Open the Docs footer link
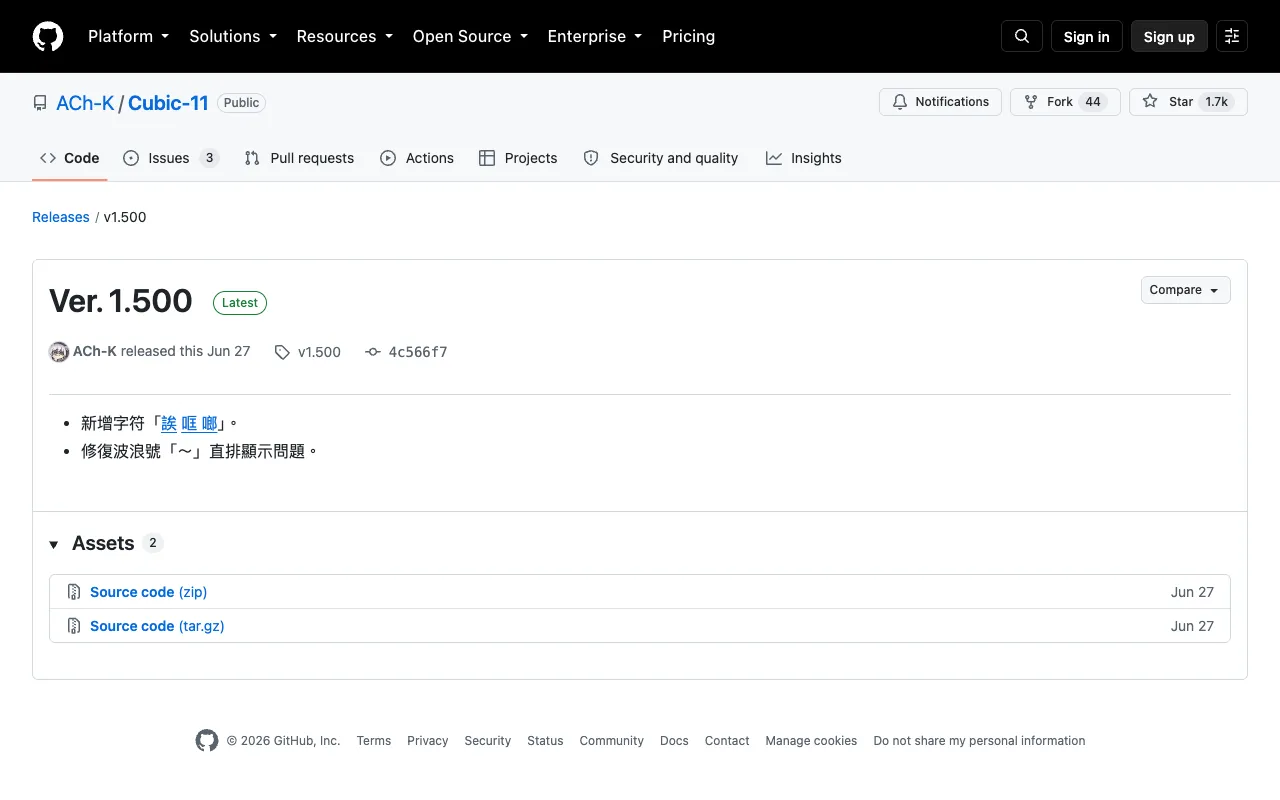 coord(674,741)
